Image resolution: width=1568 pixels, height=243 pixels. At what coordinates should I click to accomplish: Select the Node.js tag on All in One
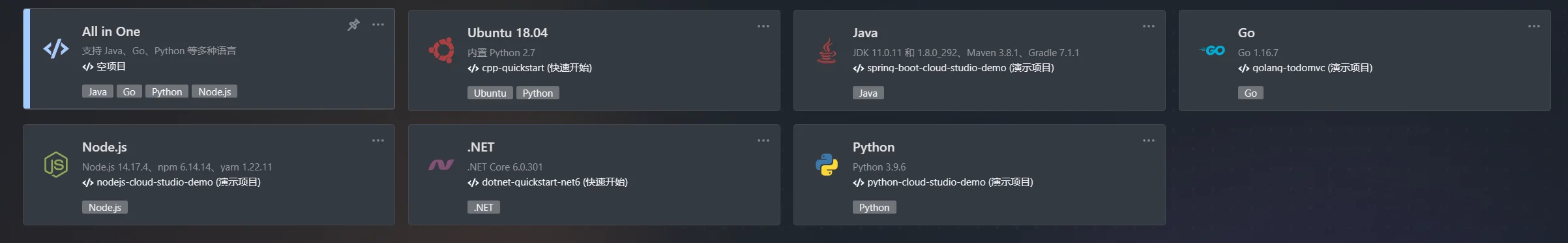pos(214,91)
